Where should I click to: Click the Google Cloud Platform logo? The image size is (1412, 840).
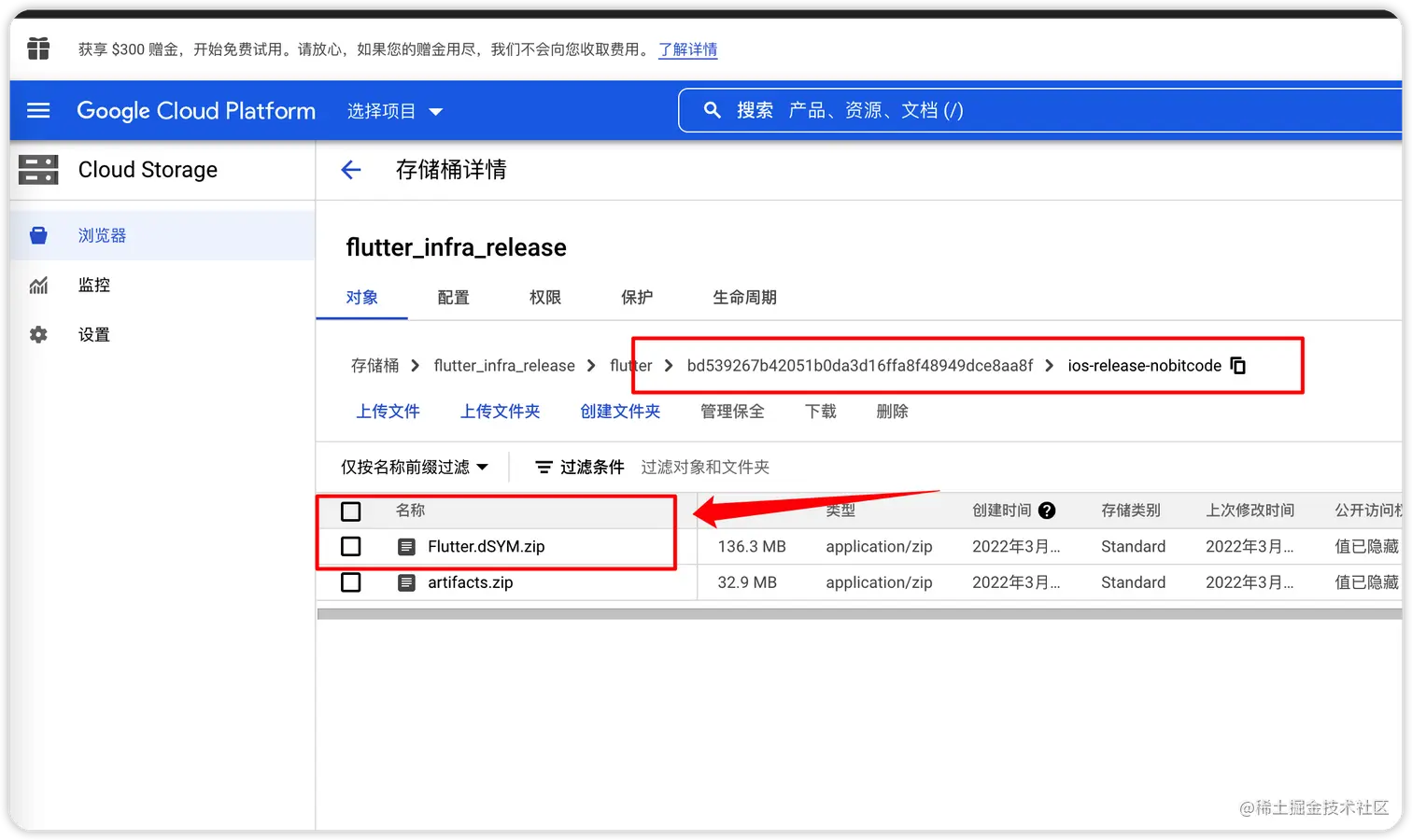196,111
